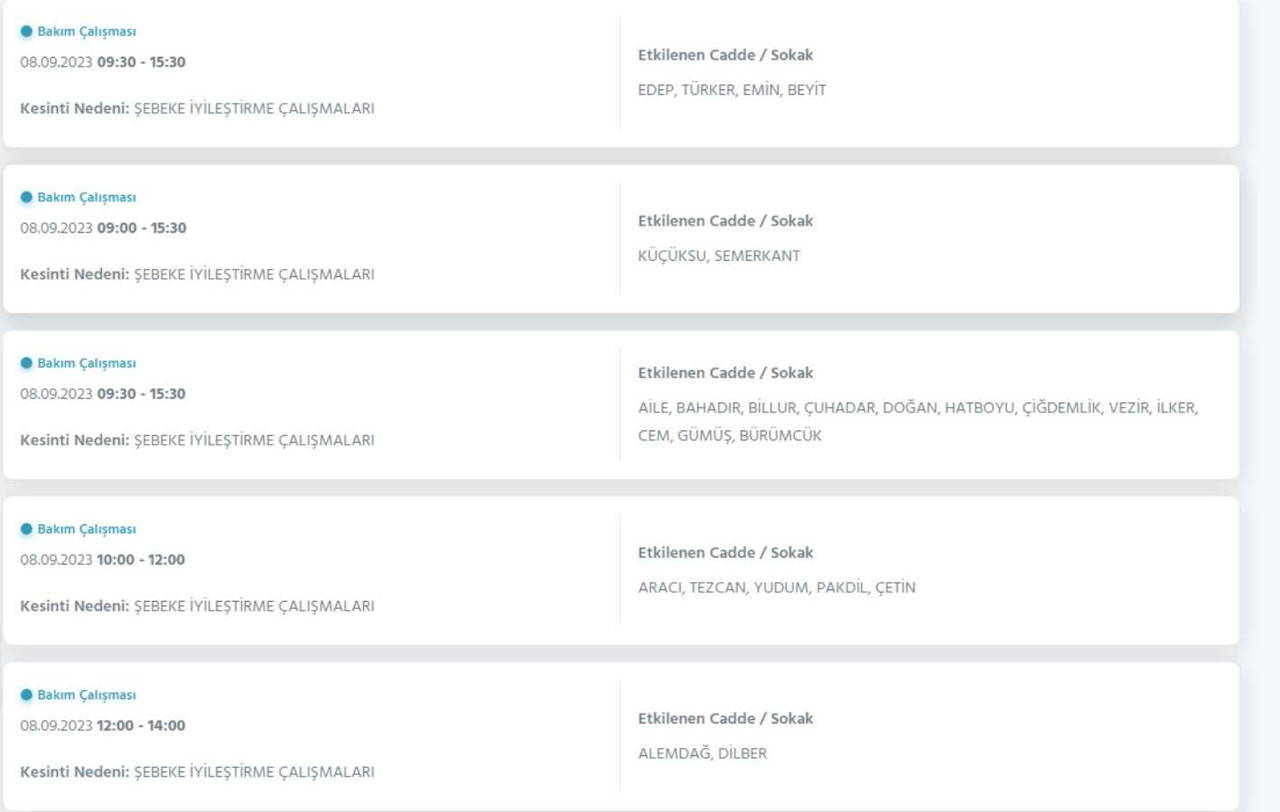Select the 09:00 - 15:30 outage time range
Viewport: 1280px width, 812px height.
[x=141, y=228]
